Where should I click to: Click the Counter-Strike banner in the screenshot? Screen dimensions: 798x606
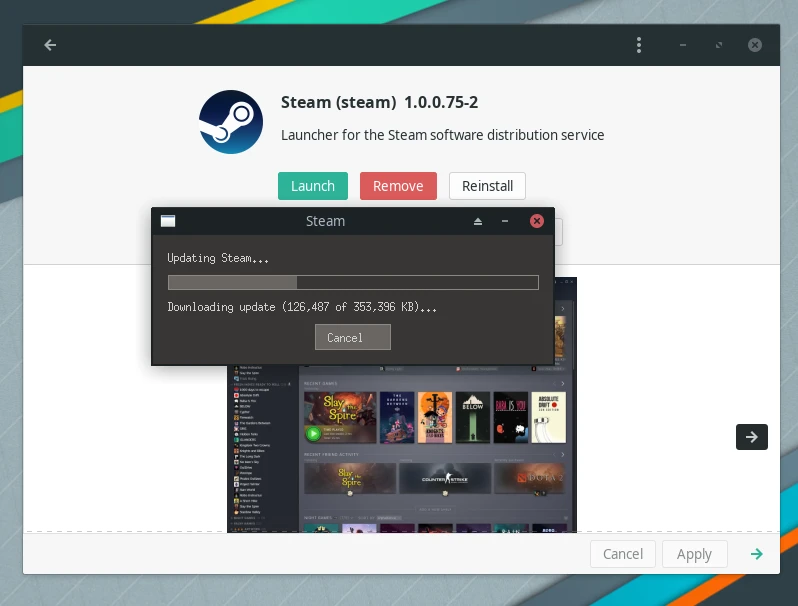(445, 478)
